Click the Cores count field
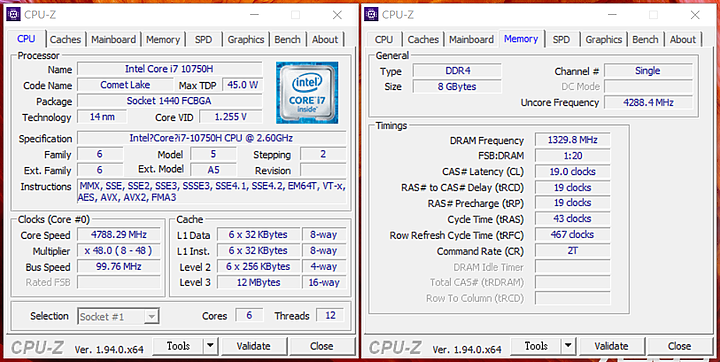720x362 pixels. point(249,316)
